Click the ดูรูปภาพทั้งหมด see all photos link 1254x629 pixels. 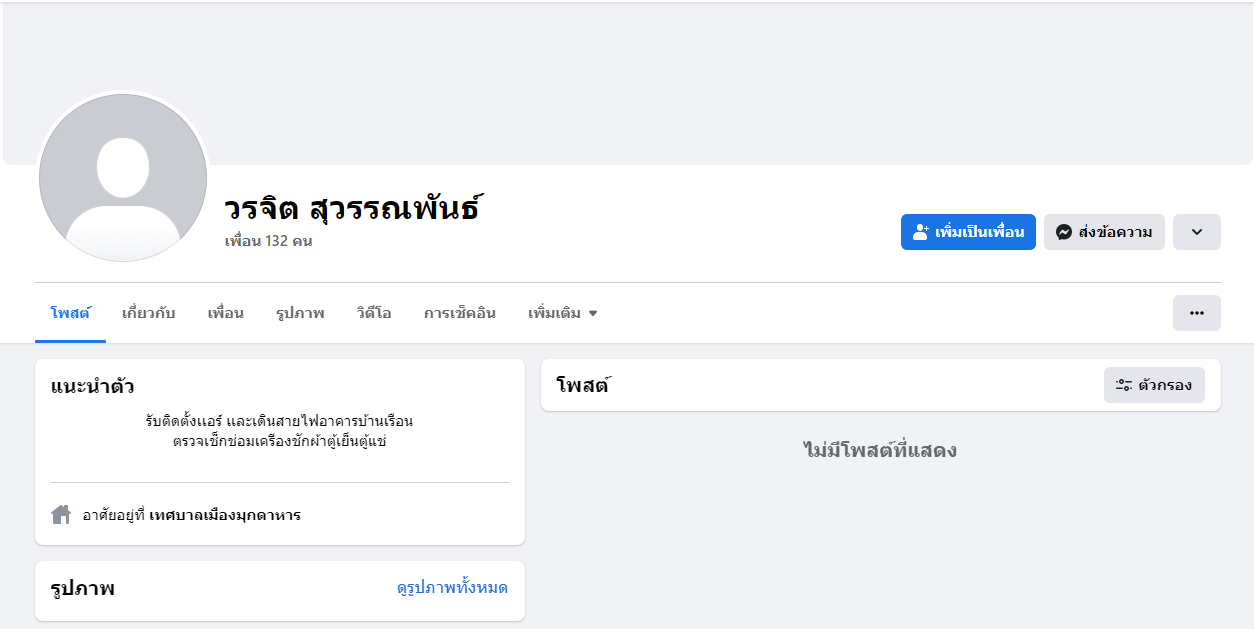(x=452, y=588)
